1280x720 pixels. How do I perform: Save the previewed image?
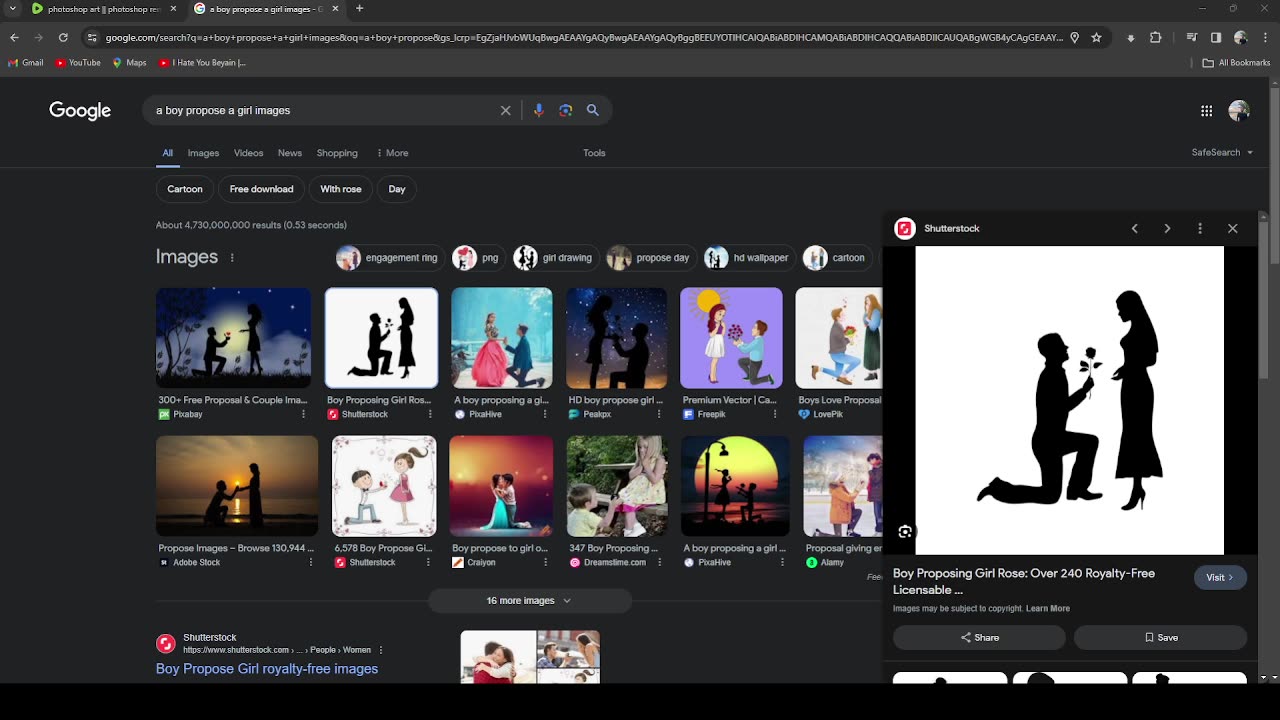1160,638
